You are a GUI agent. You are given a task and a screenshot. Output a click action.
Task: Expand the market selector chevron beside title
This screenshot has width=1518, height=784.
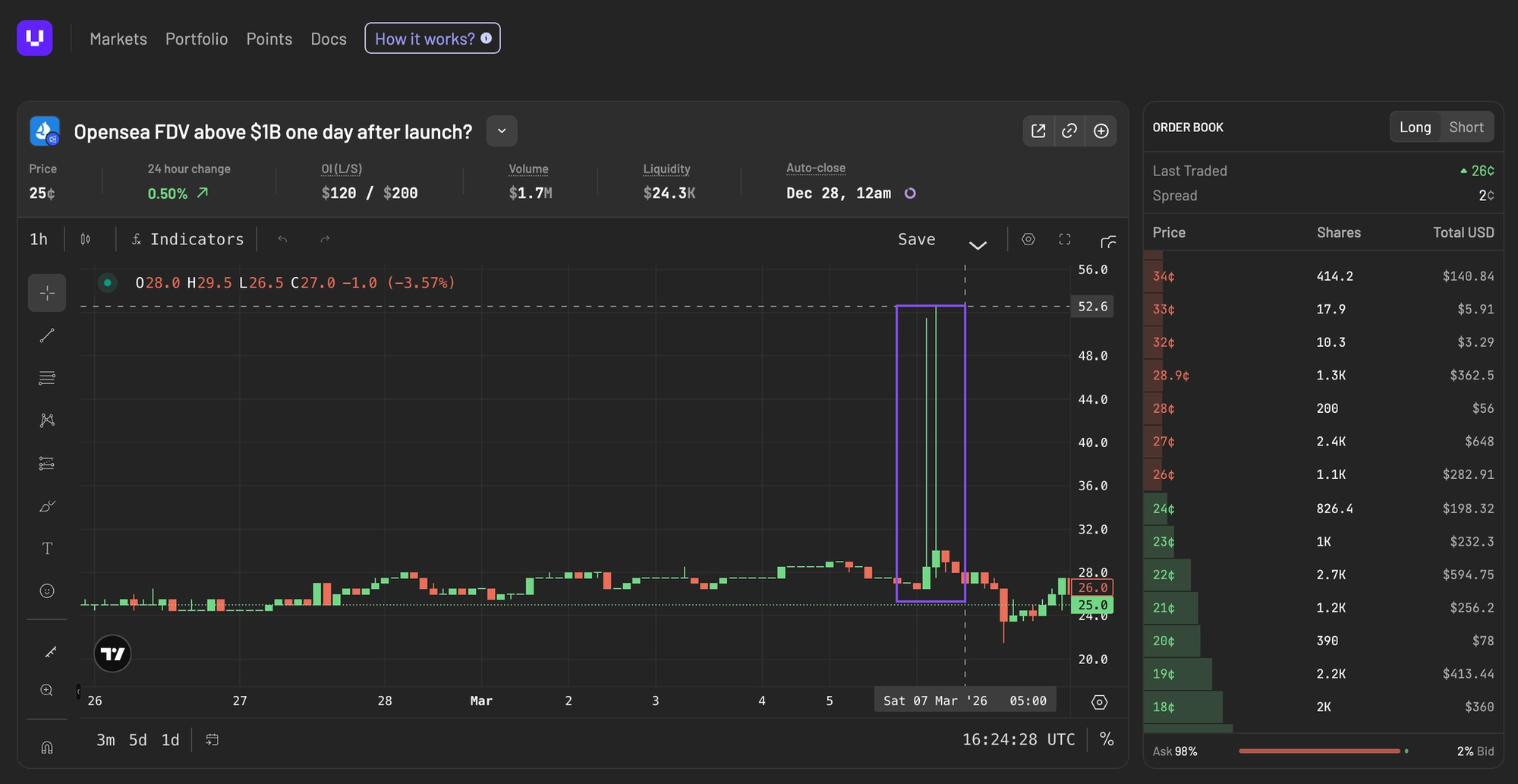[502, 131]
